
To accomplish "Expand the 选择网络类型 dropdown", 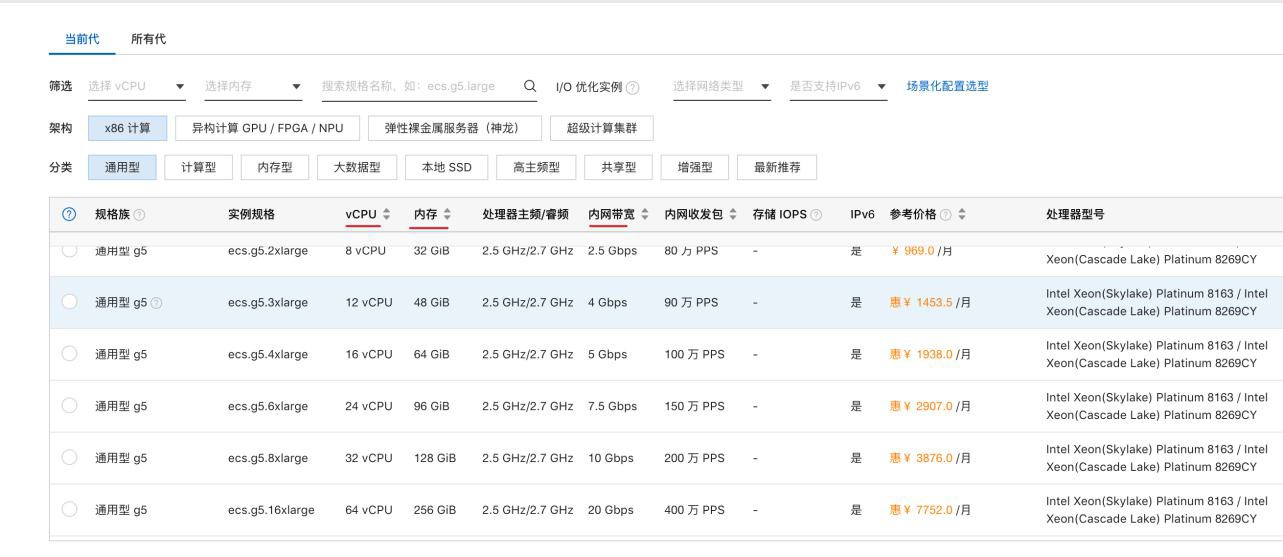I will [721, 86].
